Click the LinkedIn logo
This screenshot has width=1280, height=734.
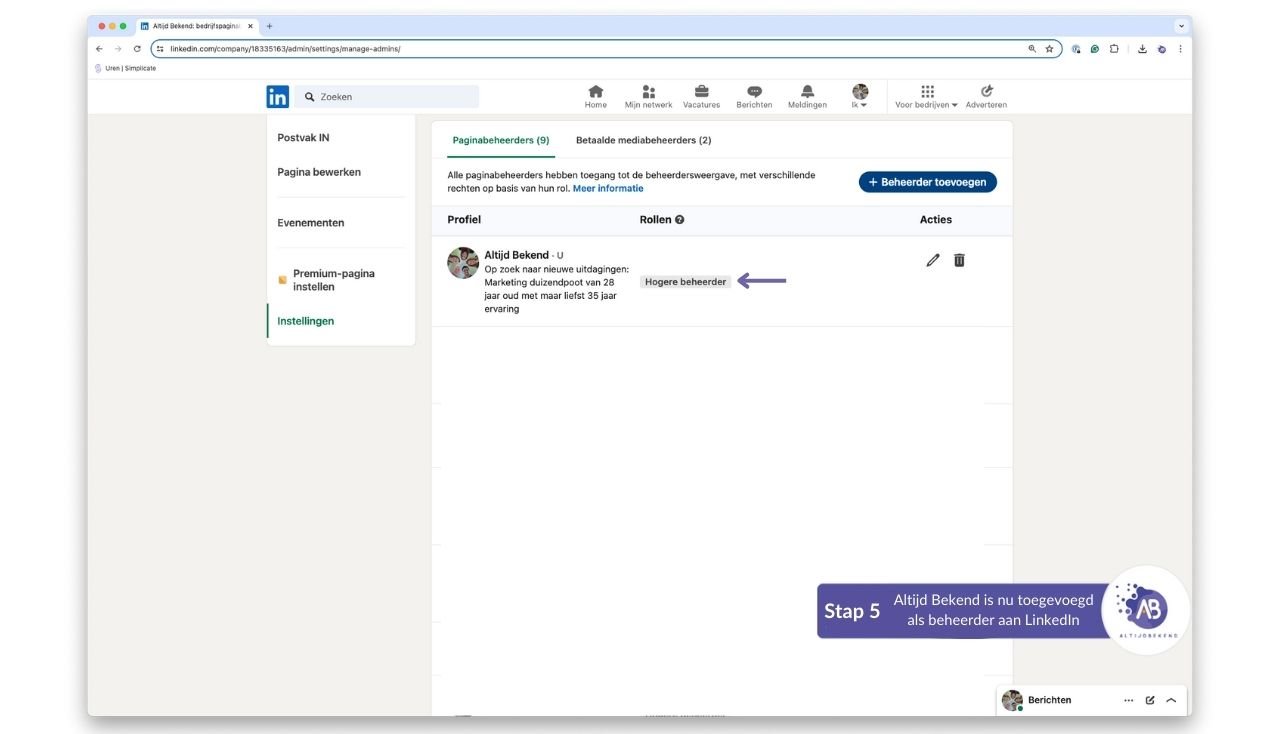coord(277,97)
